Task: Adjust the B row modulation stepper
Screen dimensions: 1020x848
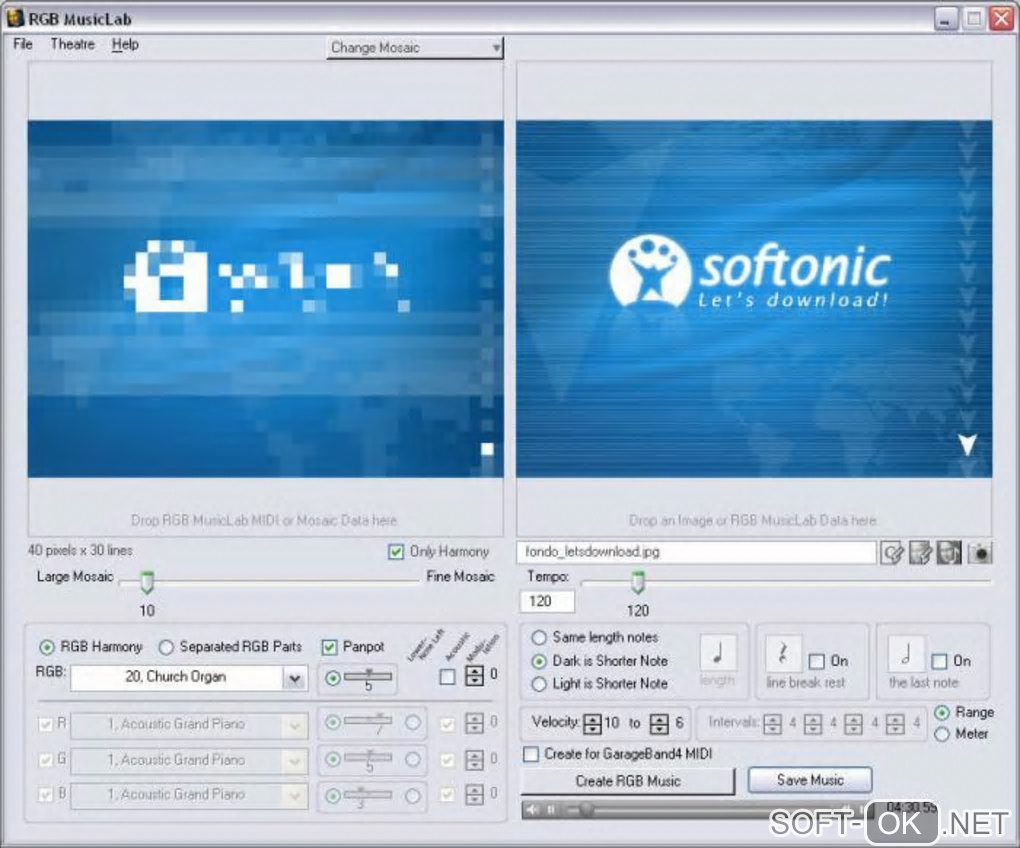Action: 474,795
